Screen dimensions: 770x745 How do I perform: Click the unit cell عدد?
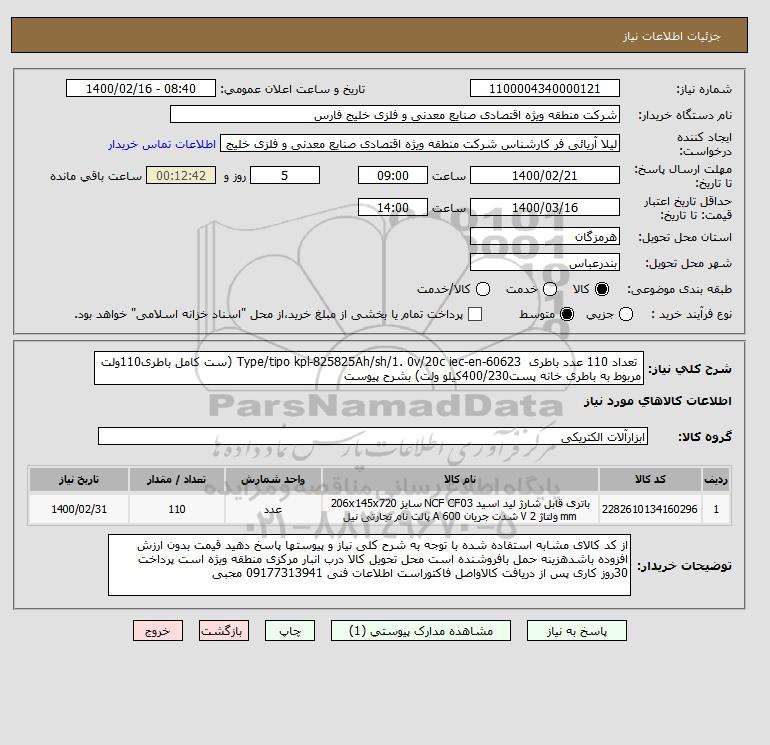click(273, 509)
